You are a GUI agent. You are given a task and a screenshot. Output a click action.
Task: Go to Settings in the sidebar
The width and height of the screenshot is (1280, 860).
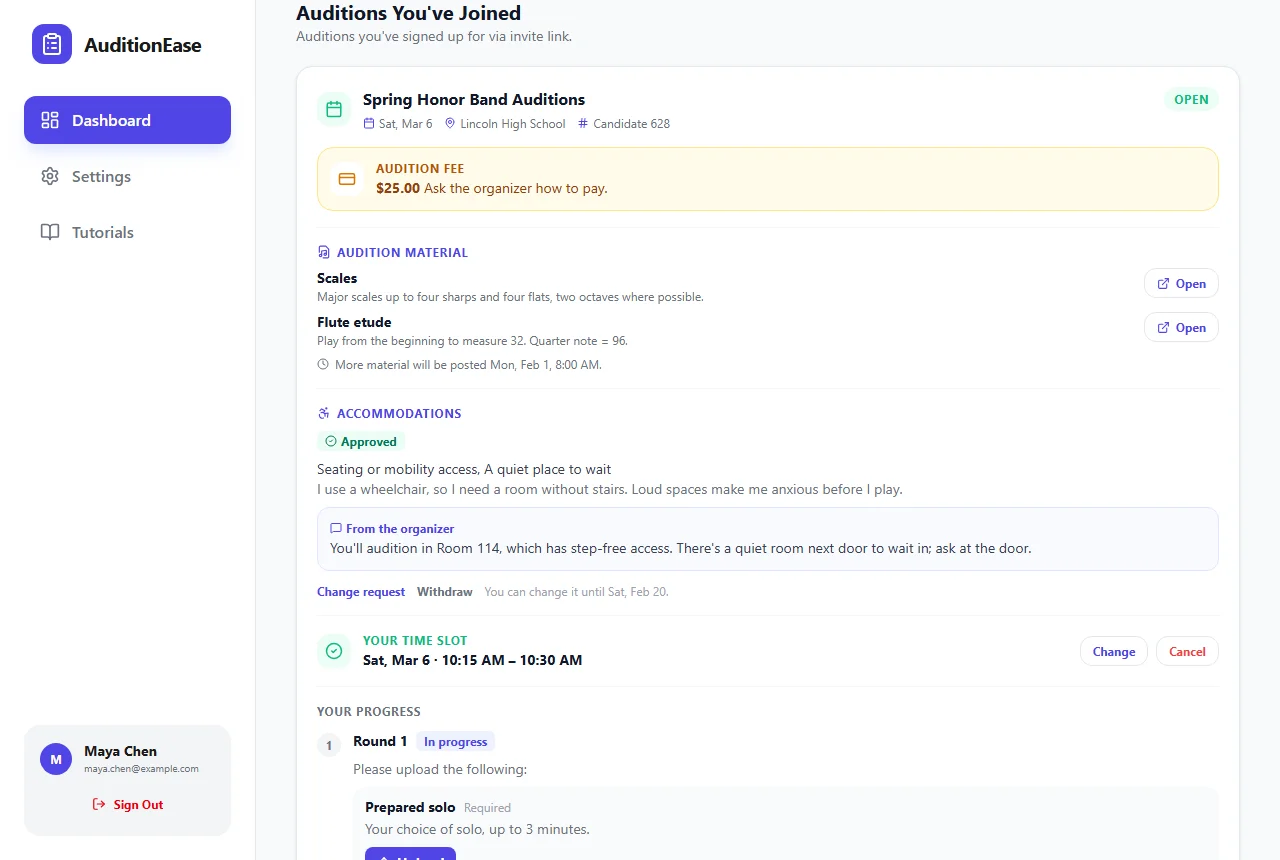click(x=127, y=176)
